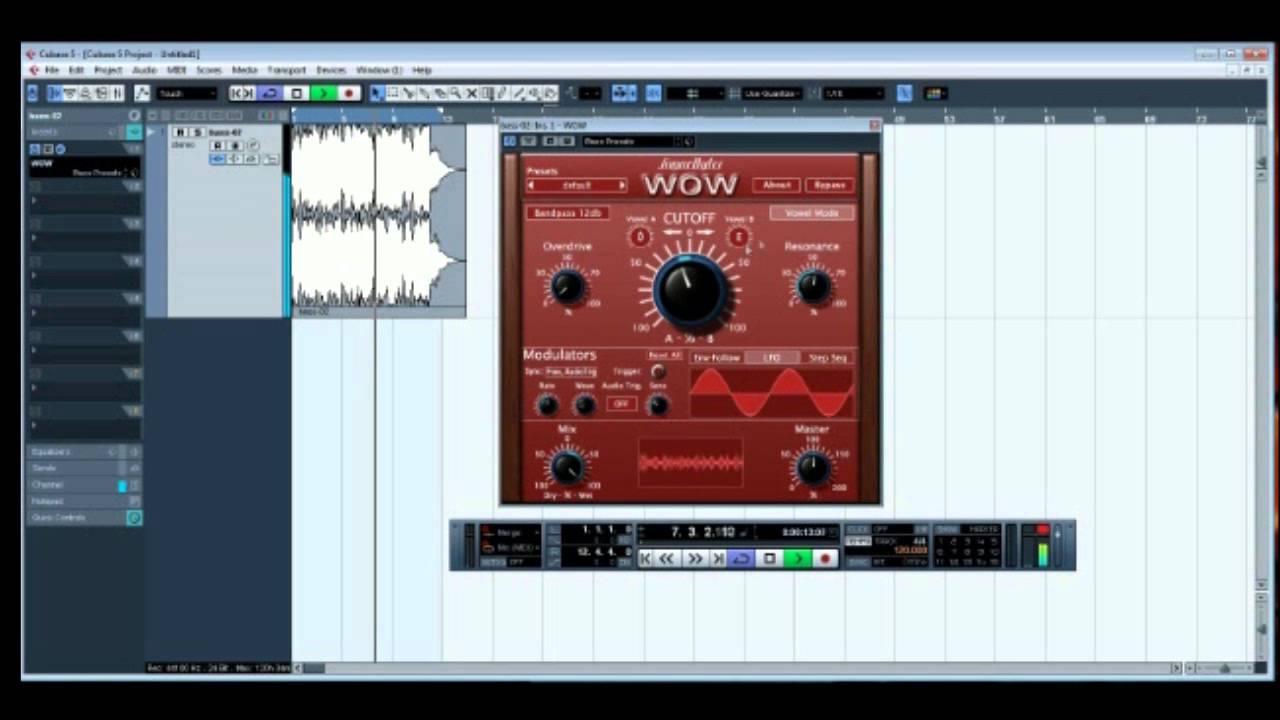Open the Bandpass 12db filter type selector
The image size is (1280, 720).
point(567,213)
